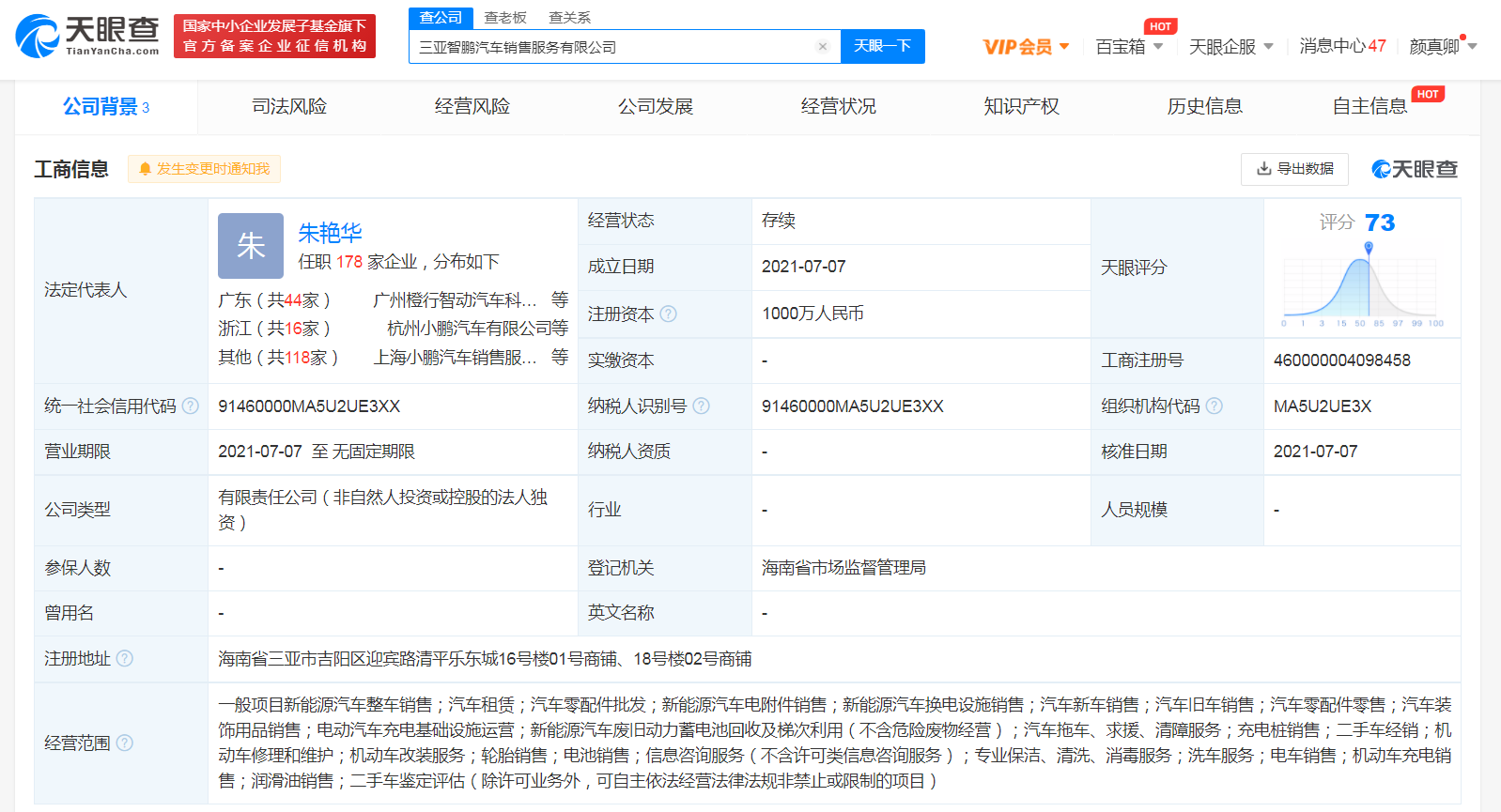This screenshot has width=1501, height=812.
Task: Expand the 百宝箱 dropdown
Action: click(1129, 46)
